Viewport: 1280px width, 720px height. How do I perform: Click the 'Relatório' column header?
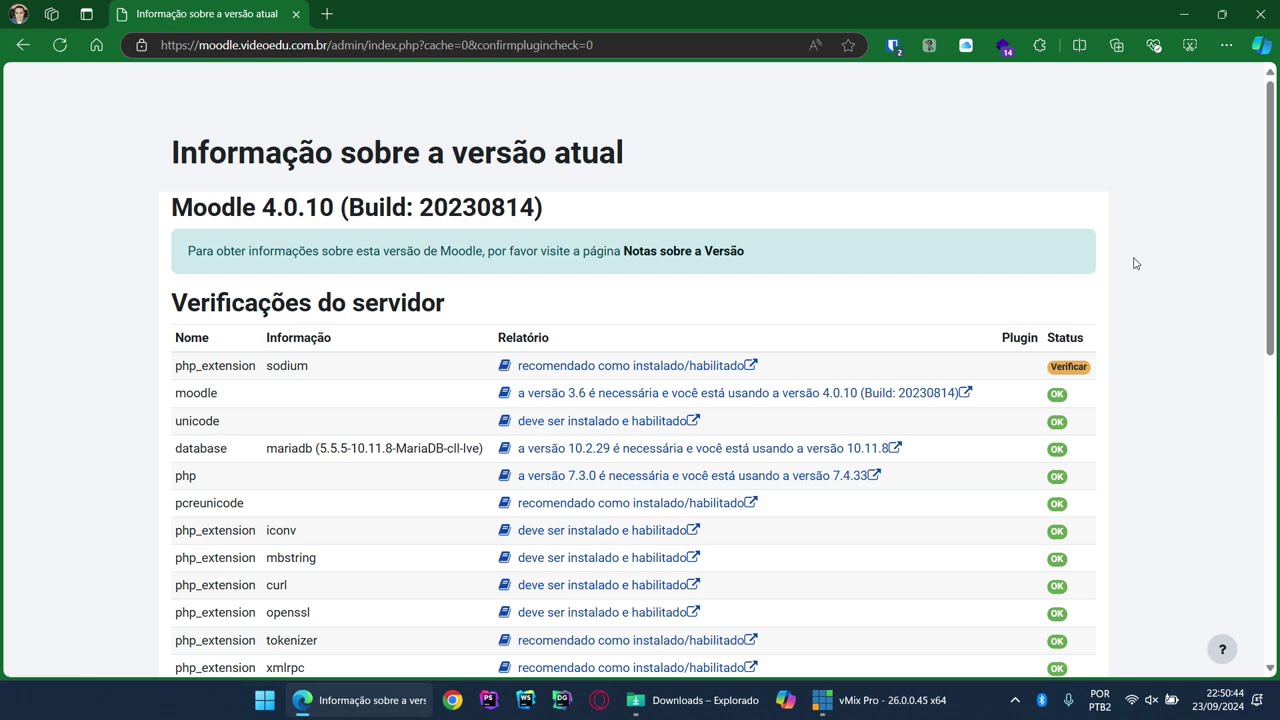[523, 338]
